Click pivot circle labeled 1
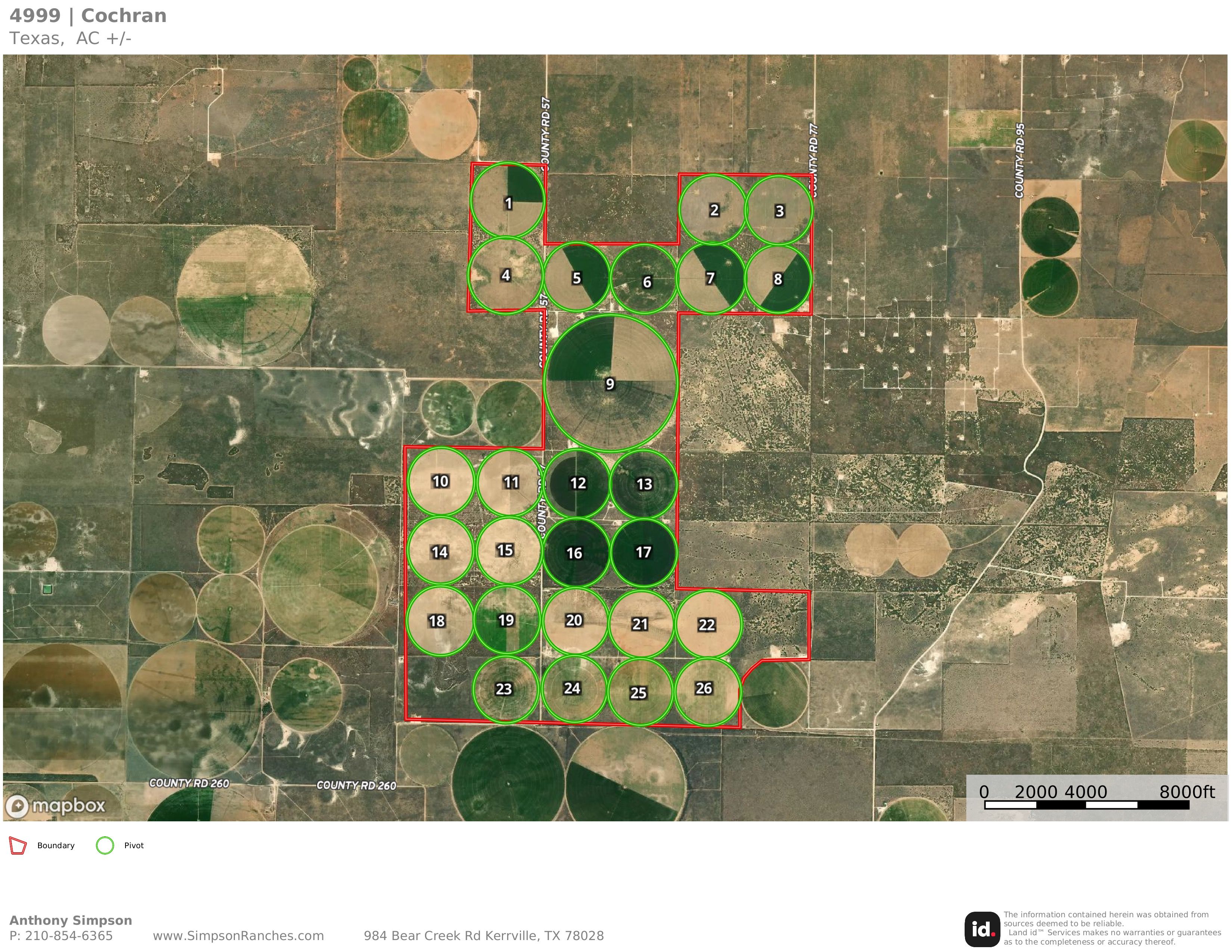 (x=507, y=200)
